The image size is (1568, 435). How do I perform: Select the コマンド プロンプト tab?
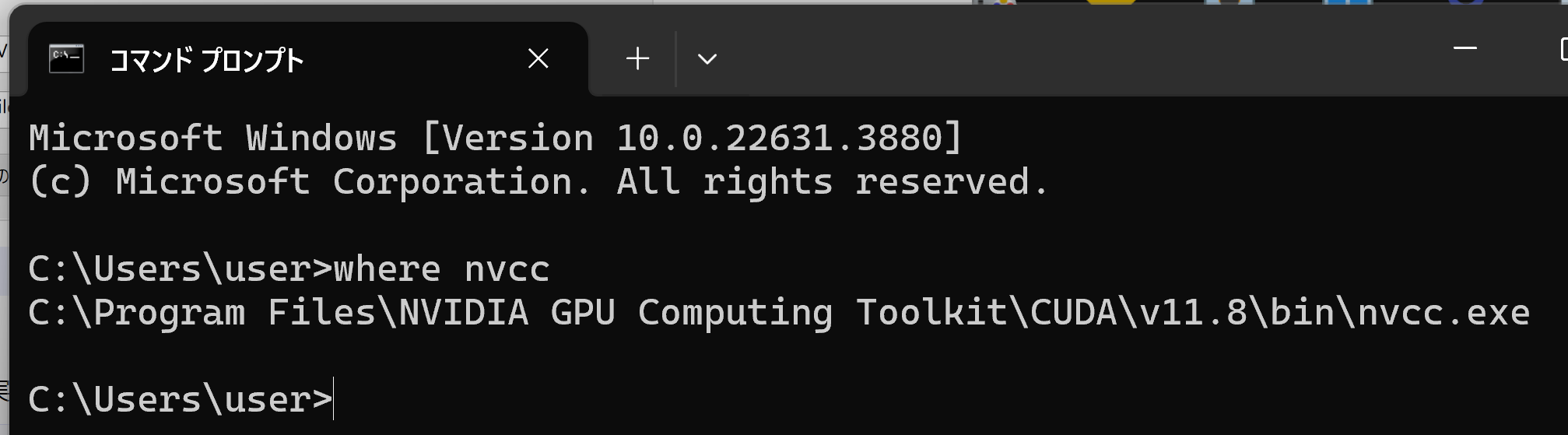coord(308,59)
